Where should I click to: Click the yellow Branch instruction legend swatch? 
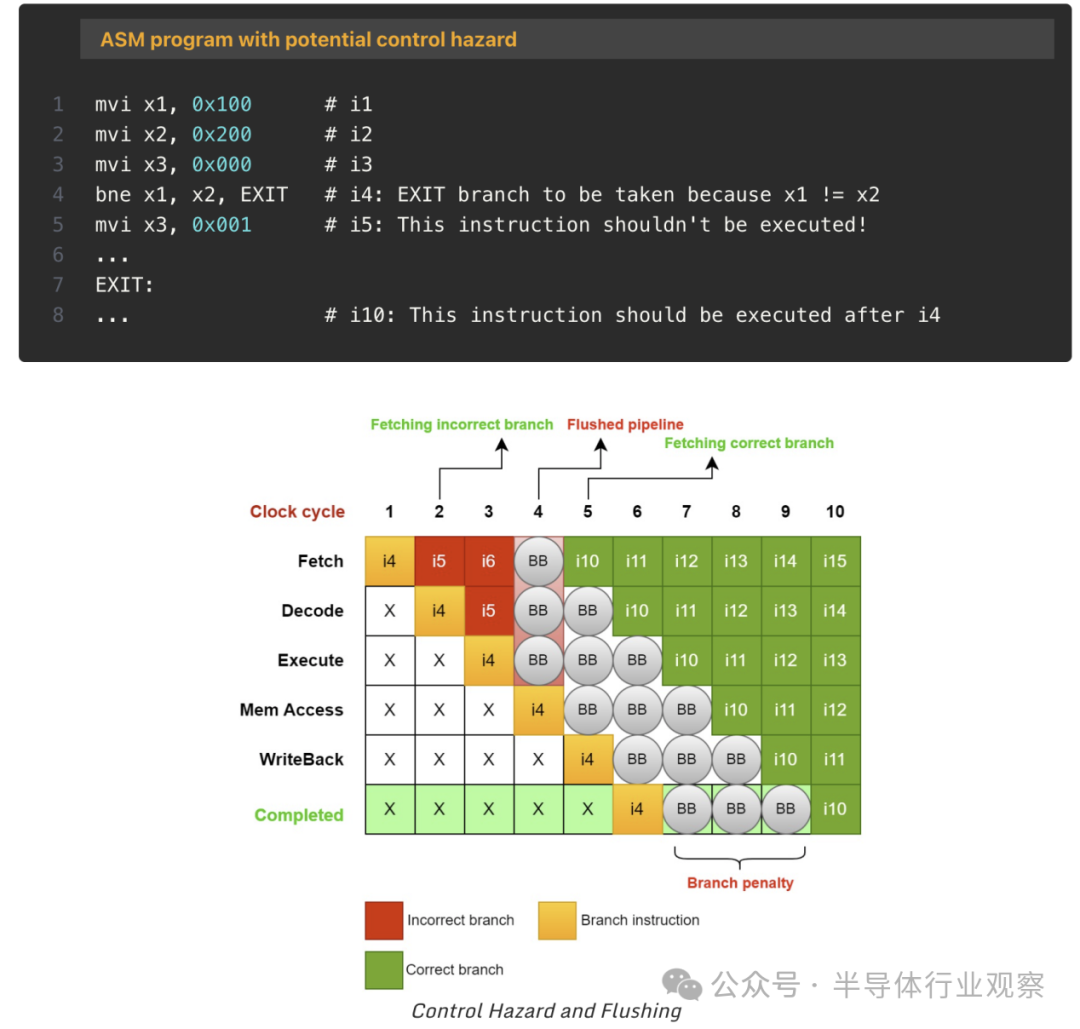[x=557, y=920]
